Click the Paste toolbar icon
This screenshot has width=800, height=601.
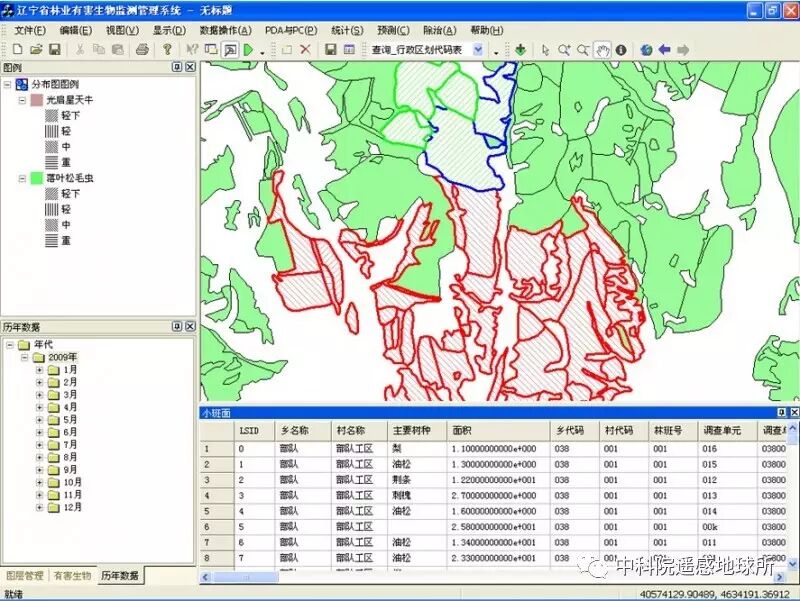118,49
